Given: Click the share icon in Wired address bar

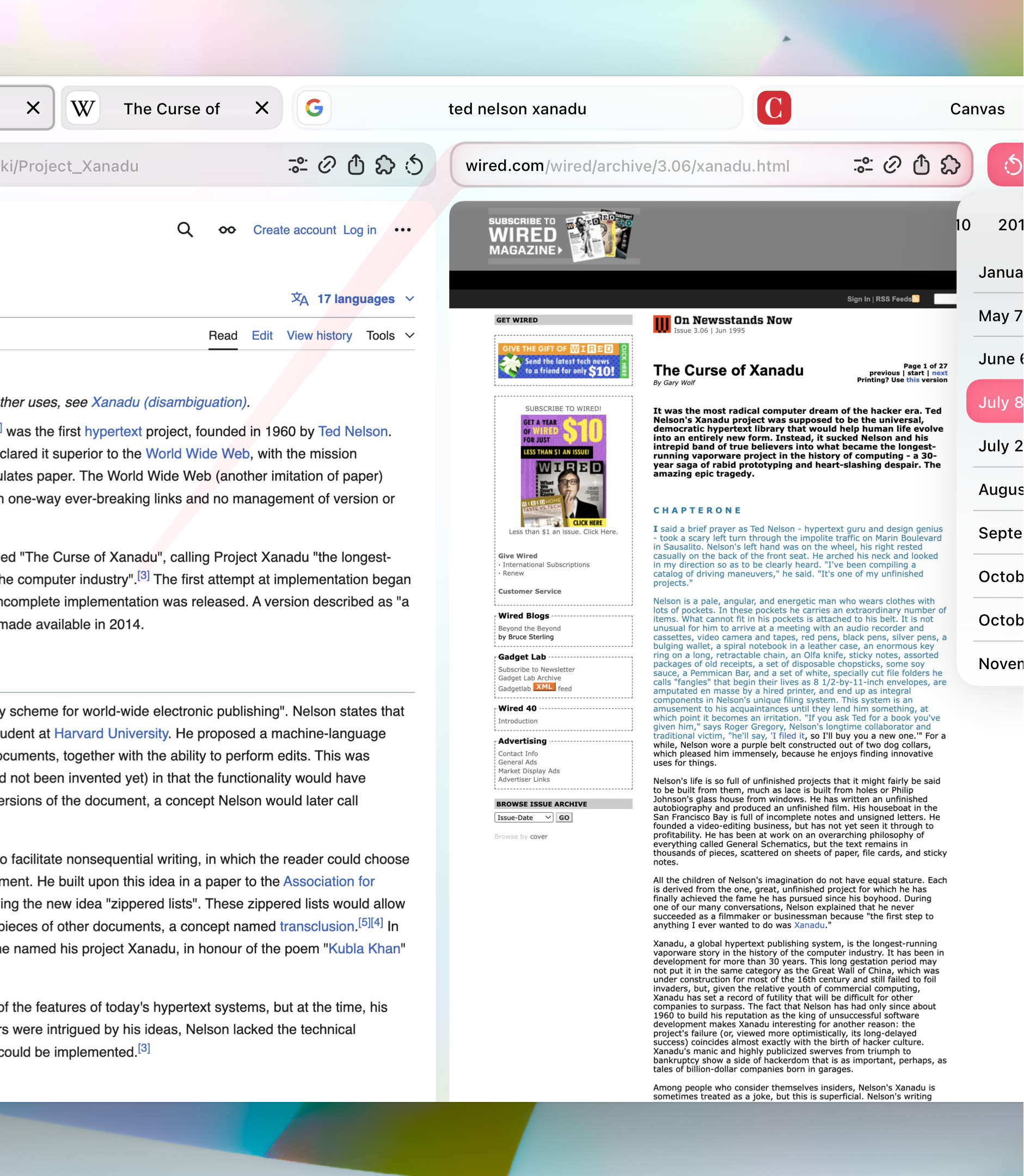Looking at the screenshot, I should (921, 166).
